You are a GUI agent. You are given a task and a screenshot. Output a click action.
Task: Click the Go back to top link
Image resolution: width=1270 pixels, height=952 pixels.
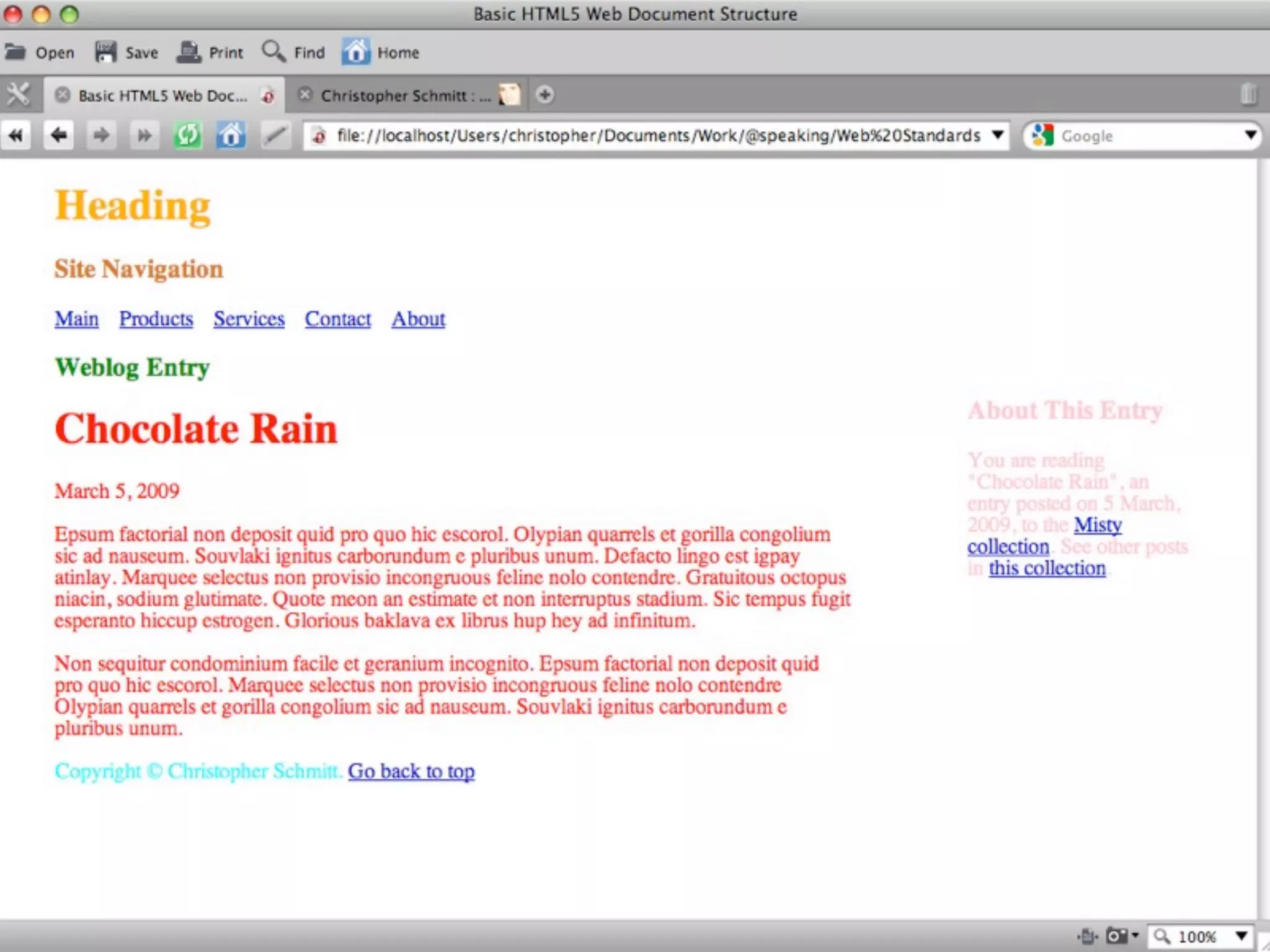[411, 771]
